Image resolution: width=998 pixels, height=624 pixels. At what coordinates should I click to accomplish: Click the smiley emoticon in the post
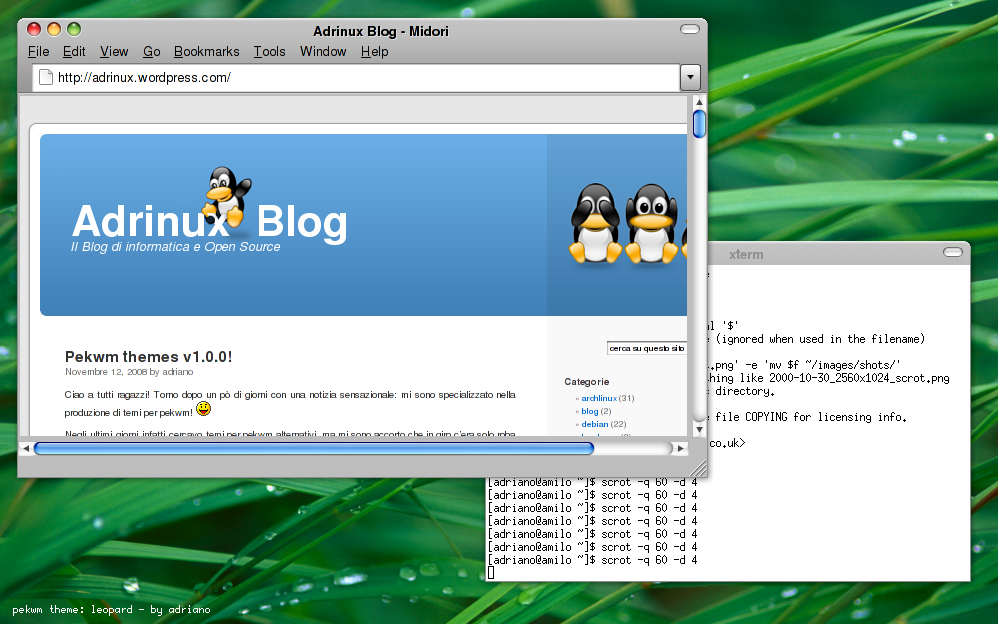click(x=203, y=409)
